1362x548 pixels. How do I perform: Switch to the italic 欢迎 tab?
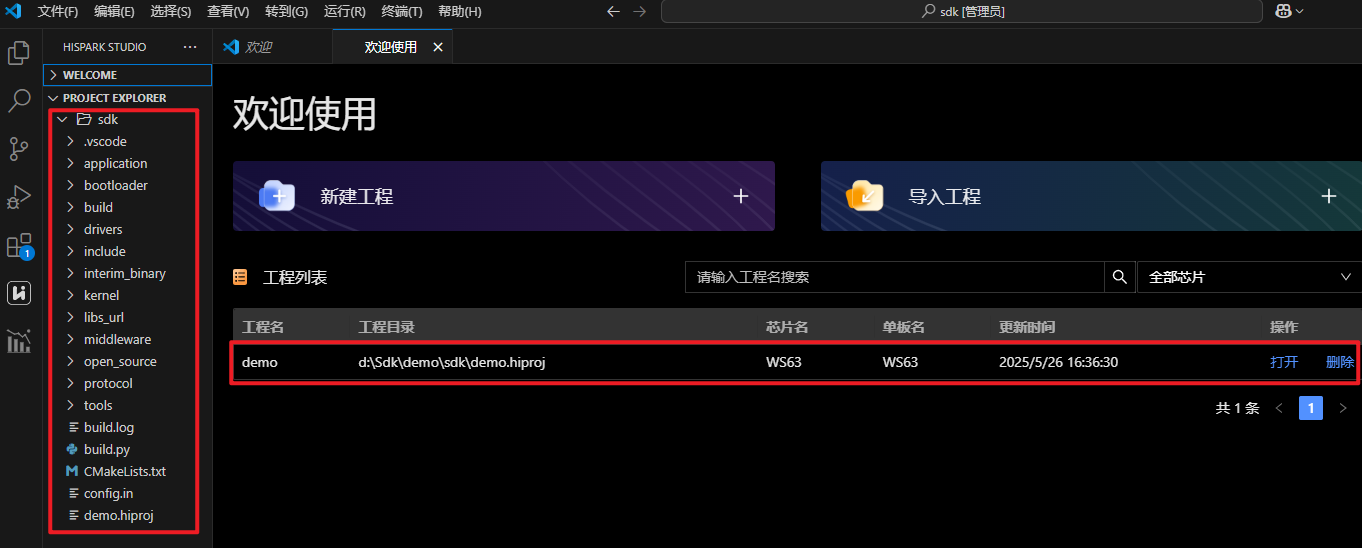coord(258,47)
